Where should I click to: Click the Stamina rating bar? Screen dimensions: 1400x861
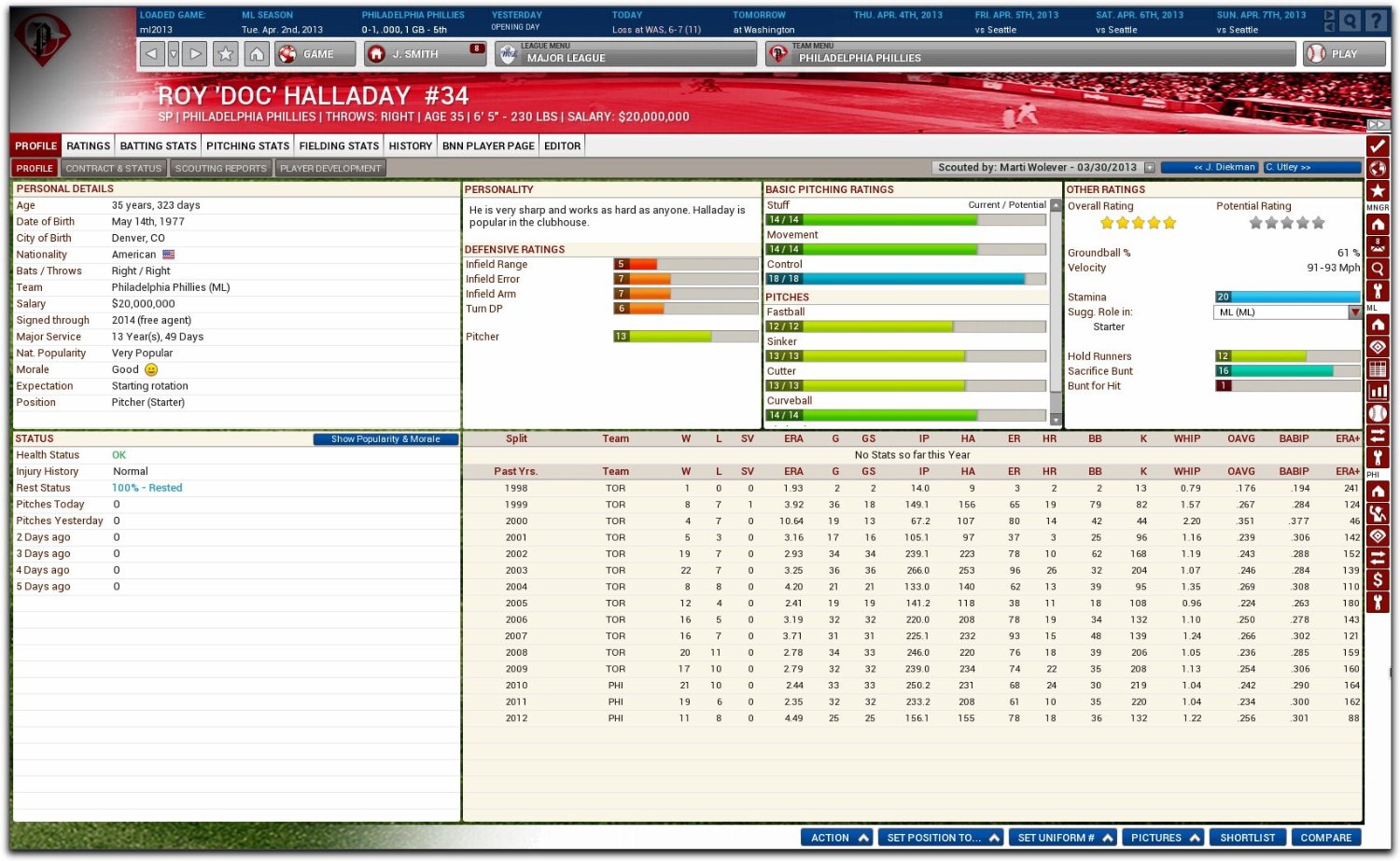point(1288,297)
